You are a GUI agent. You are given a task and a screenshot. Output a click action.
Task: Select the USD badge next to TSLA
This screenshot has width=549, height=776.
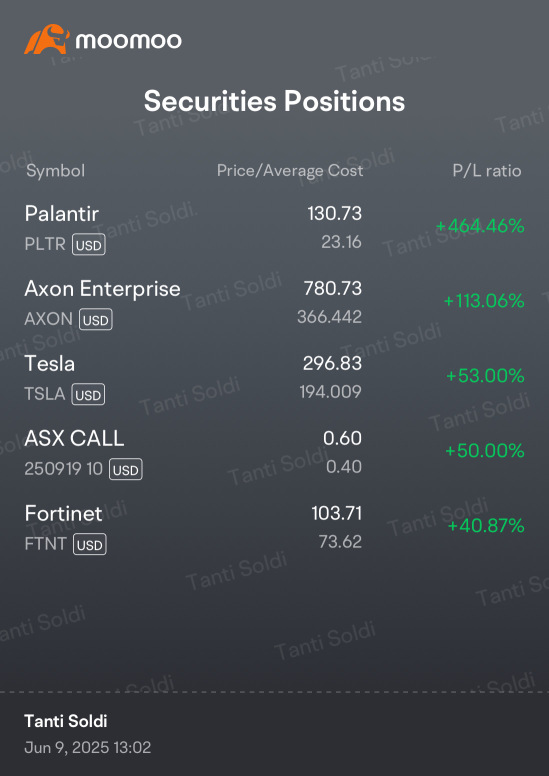pos(88,394)
